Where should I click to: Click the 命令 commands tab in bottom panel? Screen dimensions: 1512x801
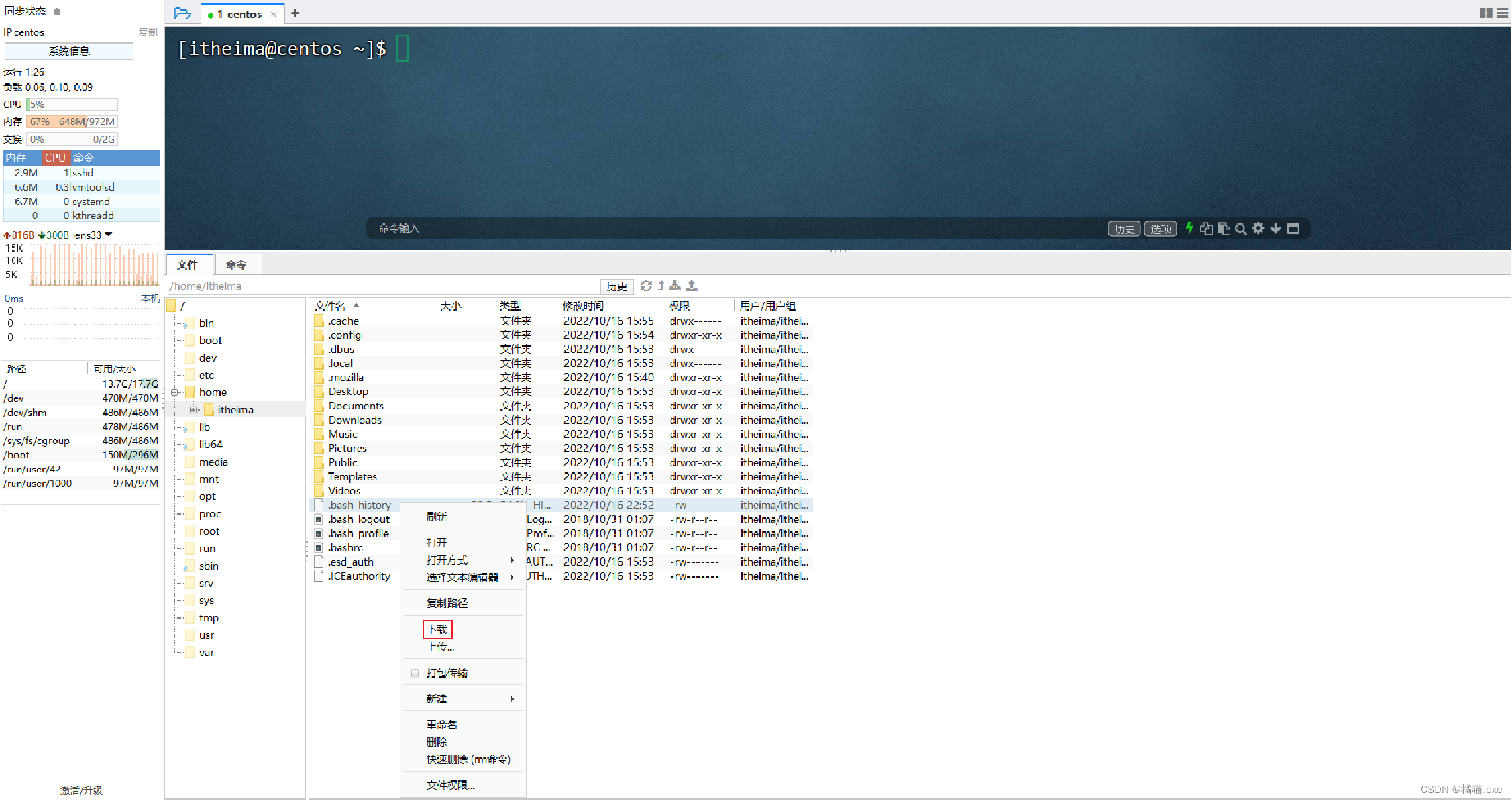tap(237, 264)
